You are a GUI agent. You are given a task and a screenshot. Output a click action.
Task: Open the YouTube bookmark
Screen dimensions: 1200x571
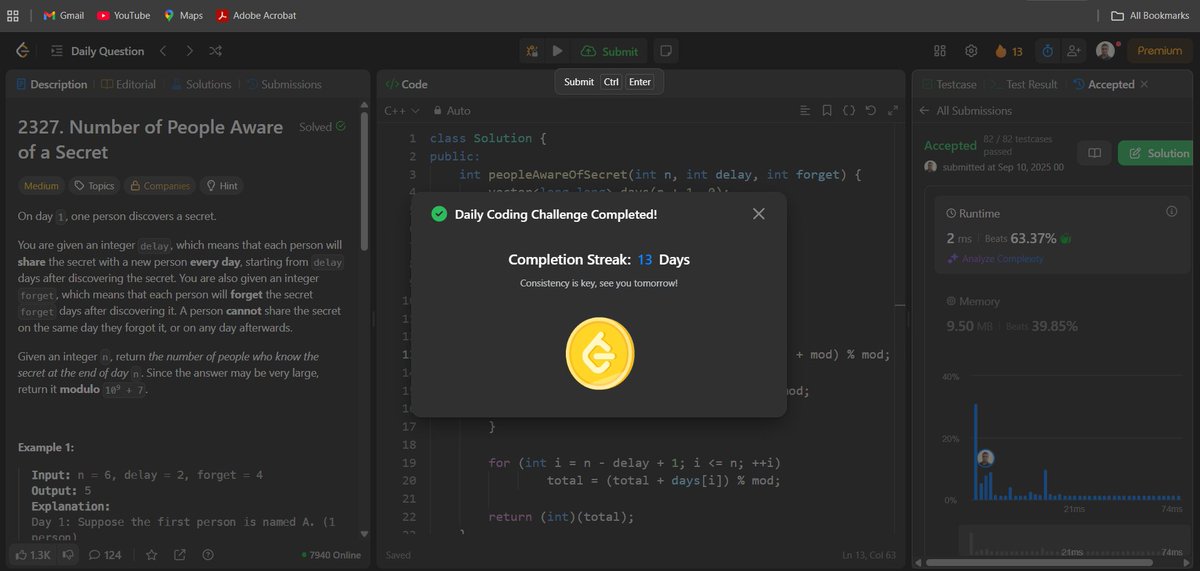[x=123, y=15]
